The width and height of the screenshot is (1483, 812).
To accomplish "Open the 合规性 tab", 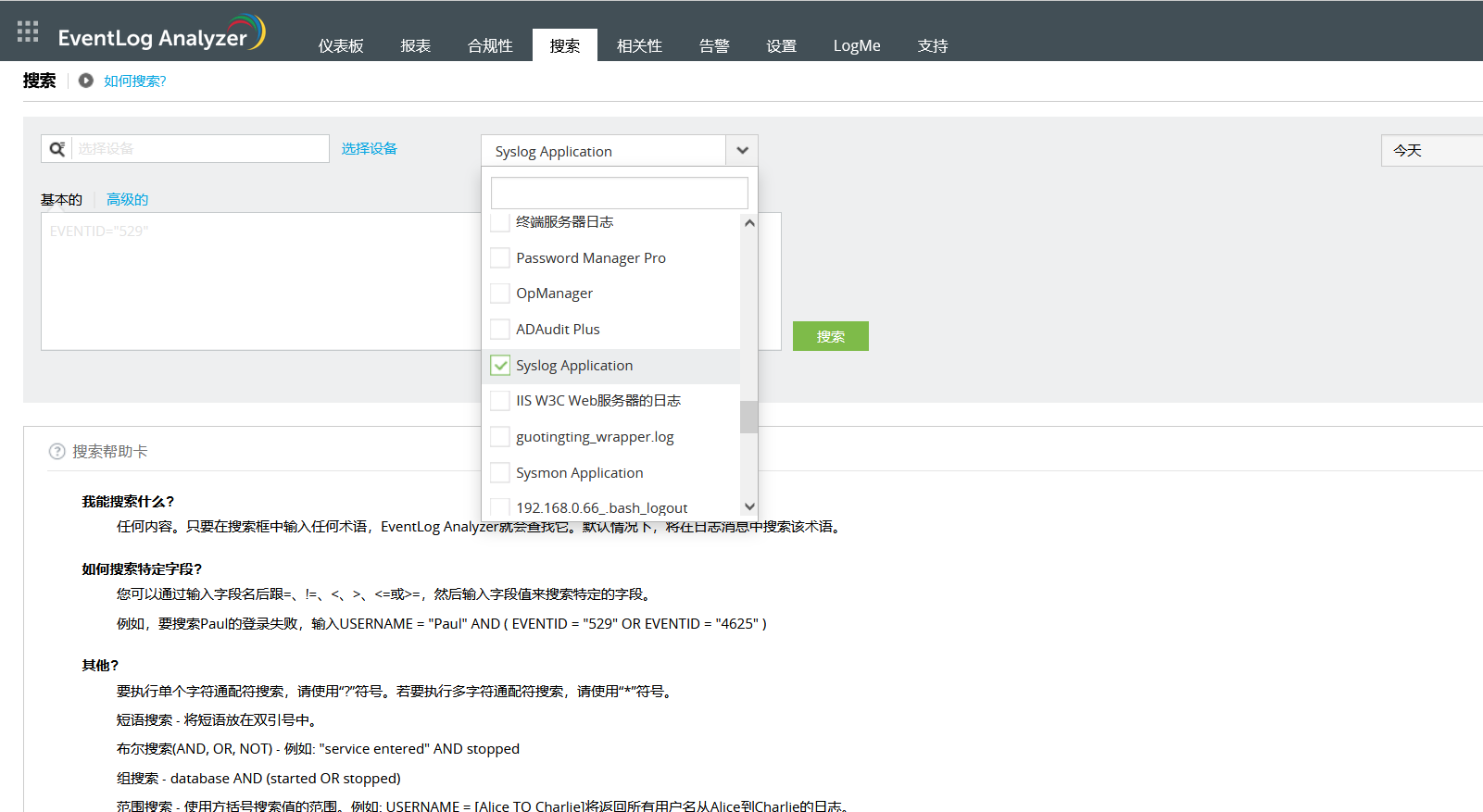I will (x=490, y=45).
